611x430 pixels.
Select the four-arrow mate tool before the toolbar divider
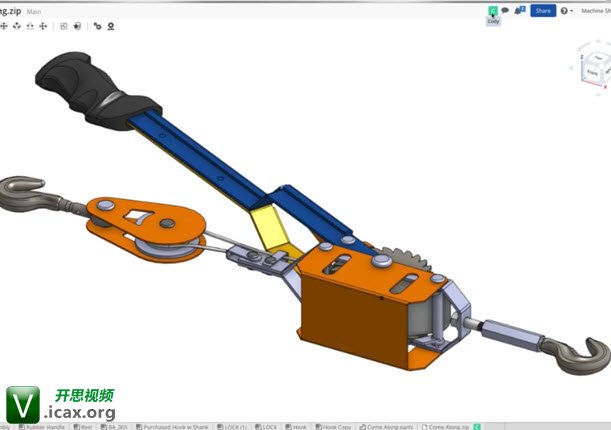click(x=43, y=26)
